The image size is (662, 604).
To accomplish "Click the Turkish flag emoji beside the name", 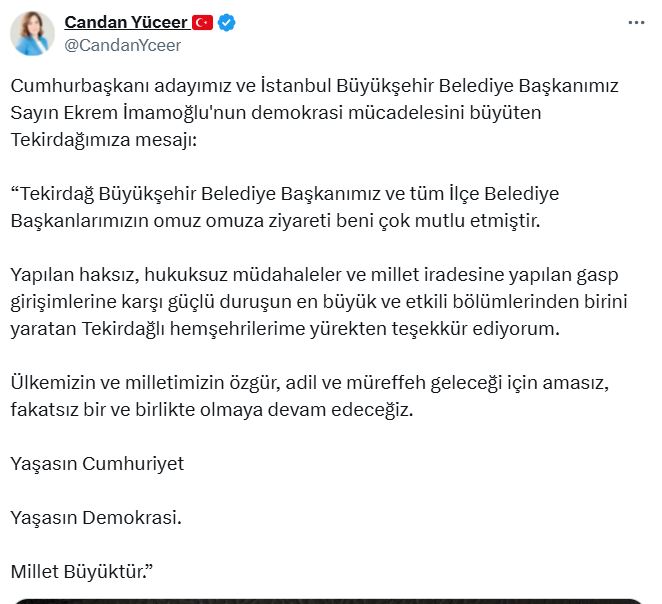I will (202, 22).
